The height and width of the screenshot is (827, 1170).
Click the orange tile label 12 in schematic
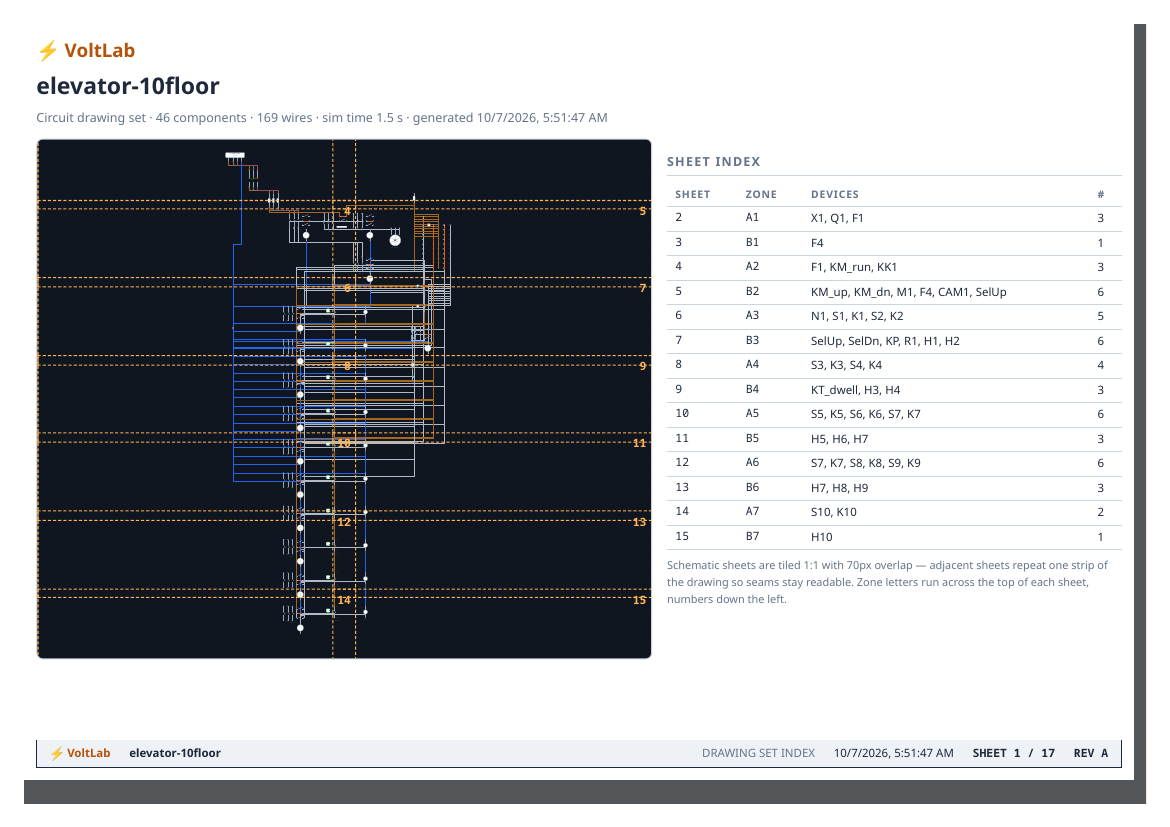pyautogui.click(x=344, y=522)
